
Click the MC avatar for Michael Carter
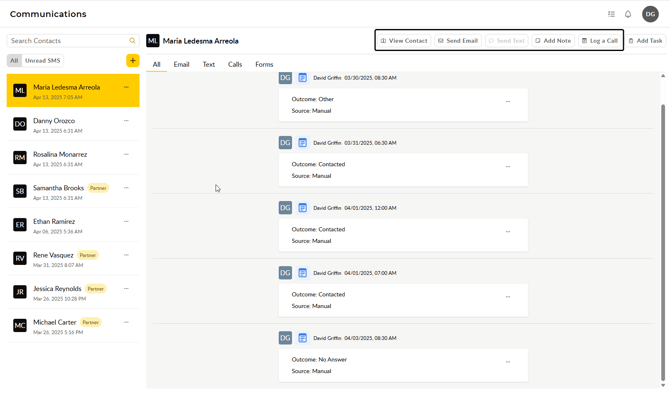coord(20,326)
